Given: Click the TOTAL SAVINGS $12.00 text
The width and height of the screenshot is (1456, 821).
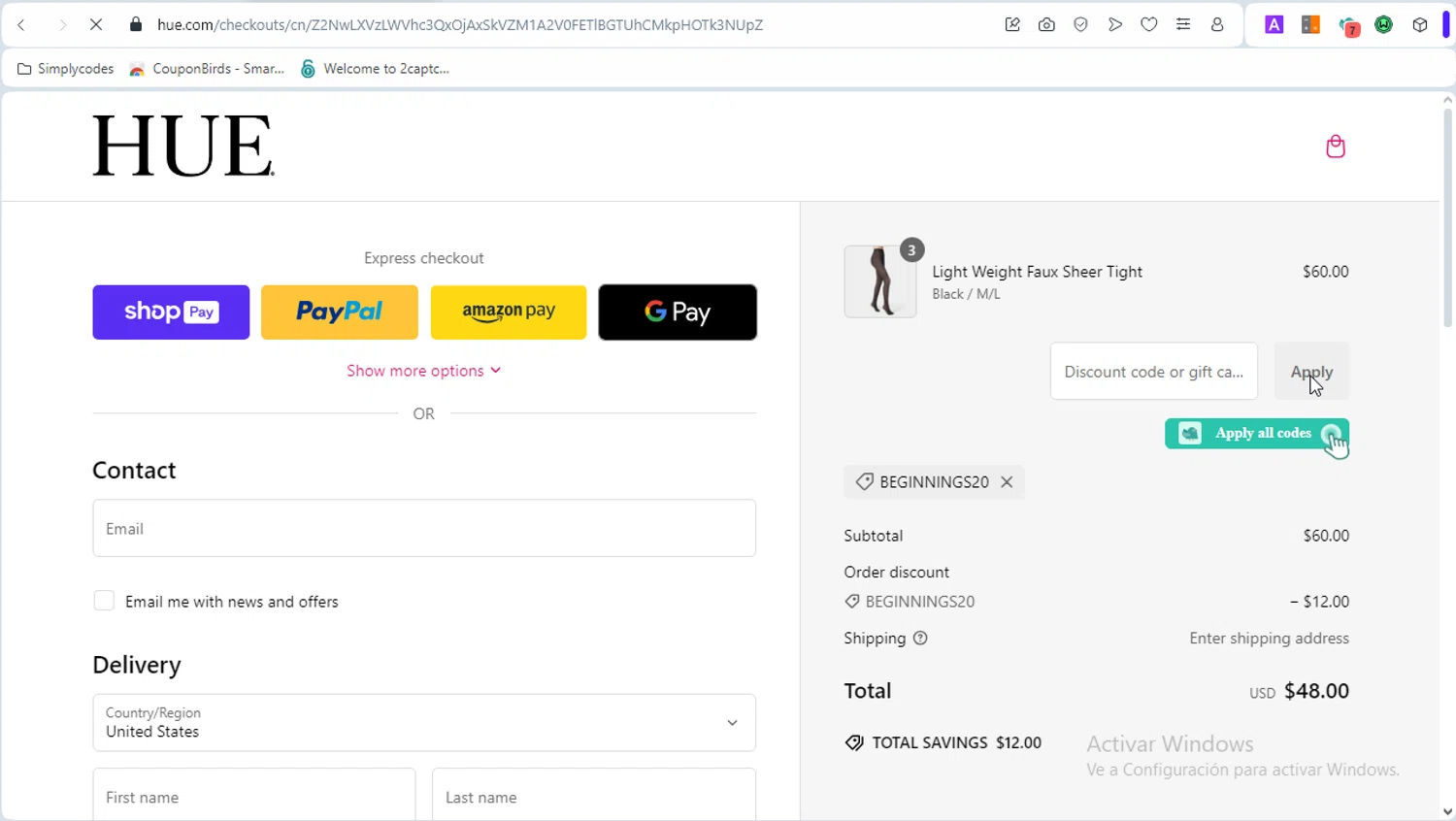Looking at the screenshot, I should 956,742.
